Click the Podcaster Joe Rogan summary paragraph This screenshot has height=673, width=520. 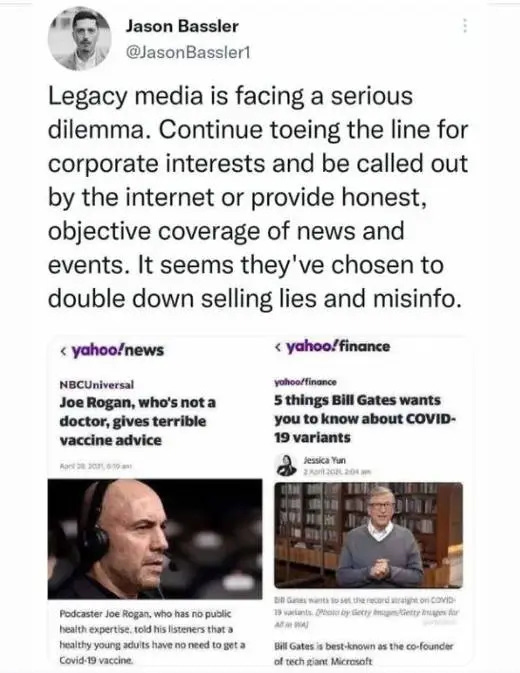point(152,637)
